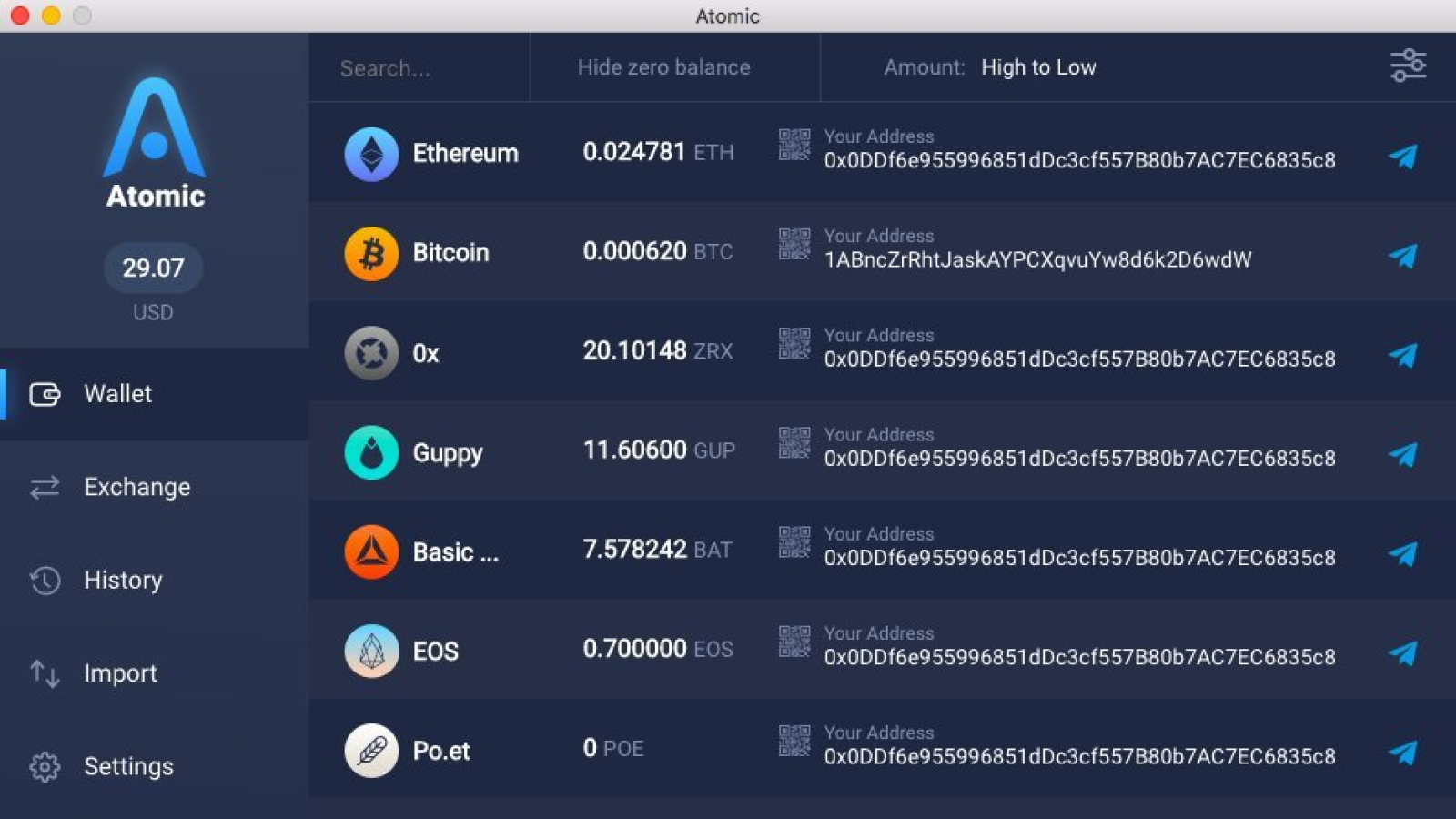
Task: Send Guppy GUP via paper plane icon
Action: pyautogui.click(x=1403, y=454)
